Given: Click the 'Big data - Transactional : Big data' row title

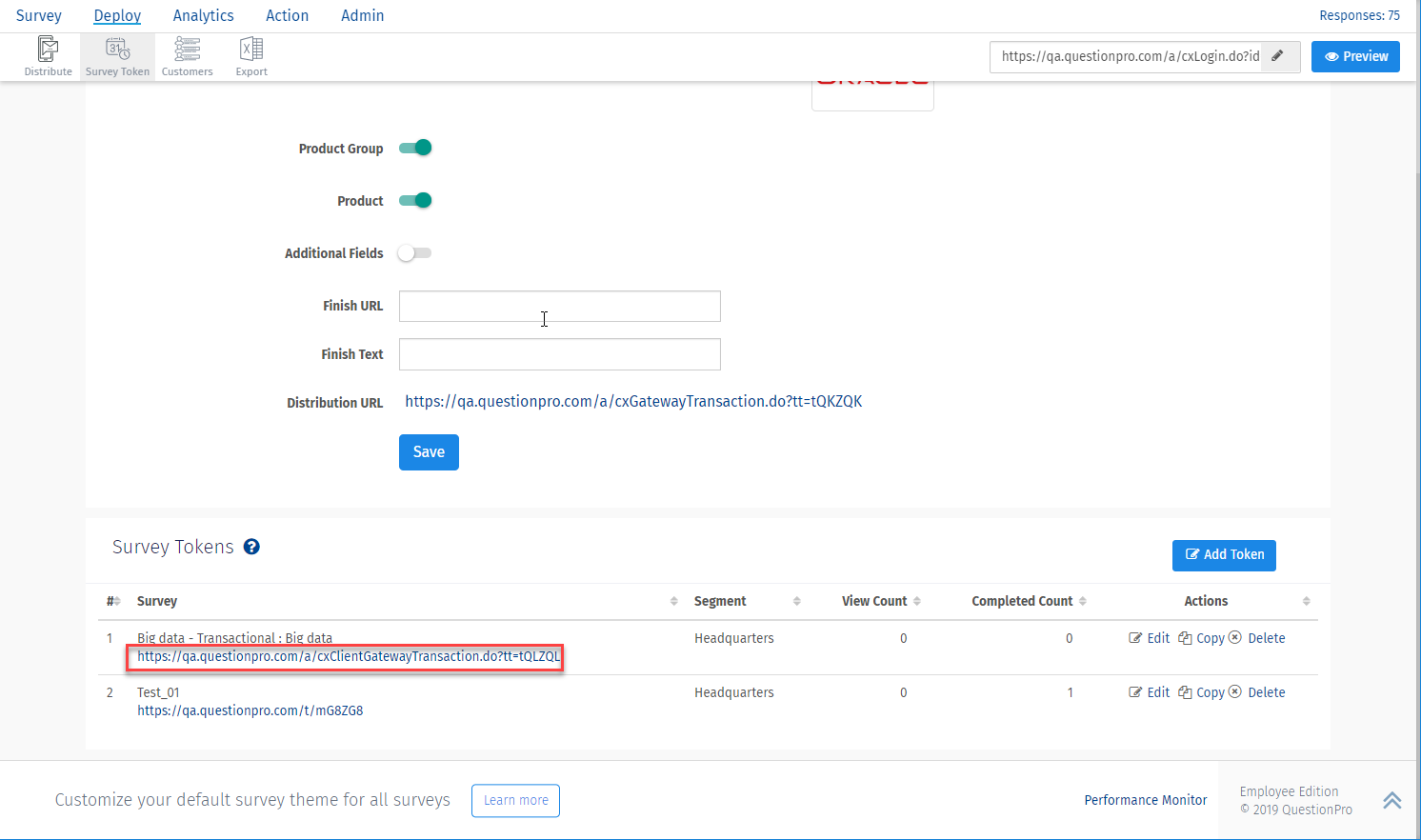Looking at the screenshot, I should pos(234,638).
